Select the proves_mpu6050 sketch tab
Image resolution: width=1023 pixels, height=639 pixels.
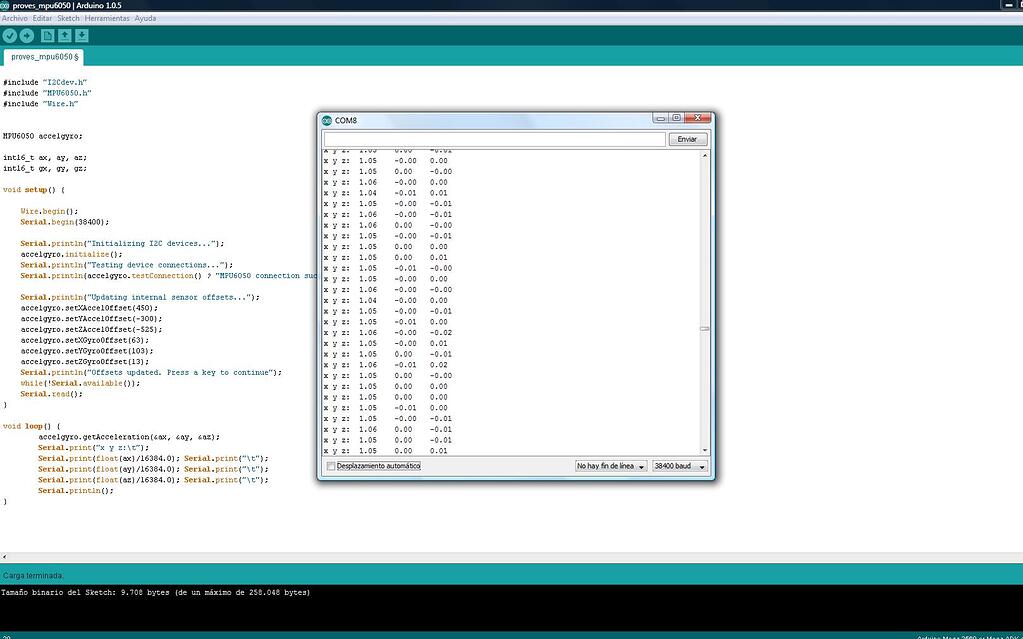point(44,57)
